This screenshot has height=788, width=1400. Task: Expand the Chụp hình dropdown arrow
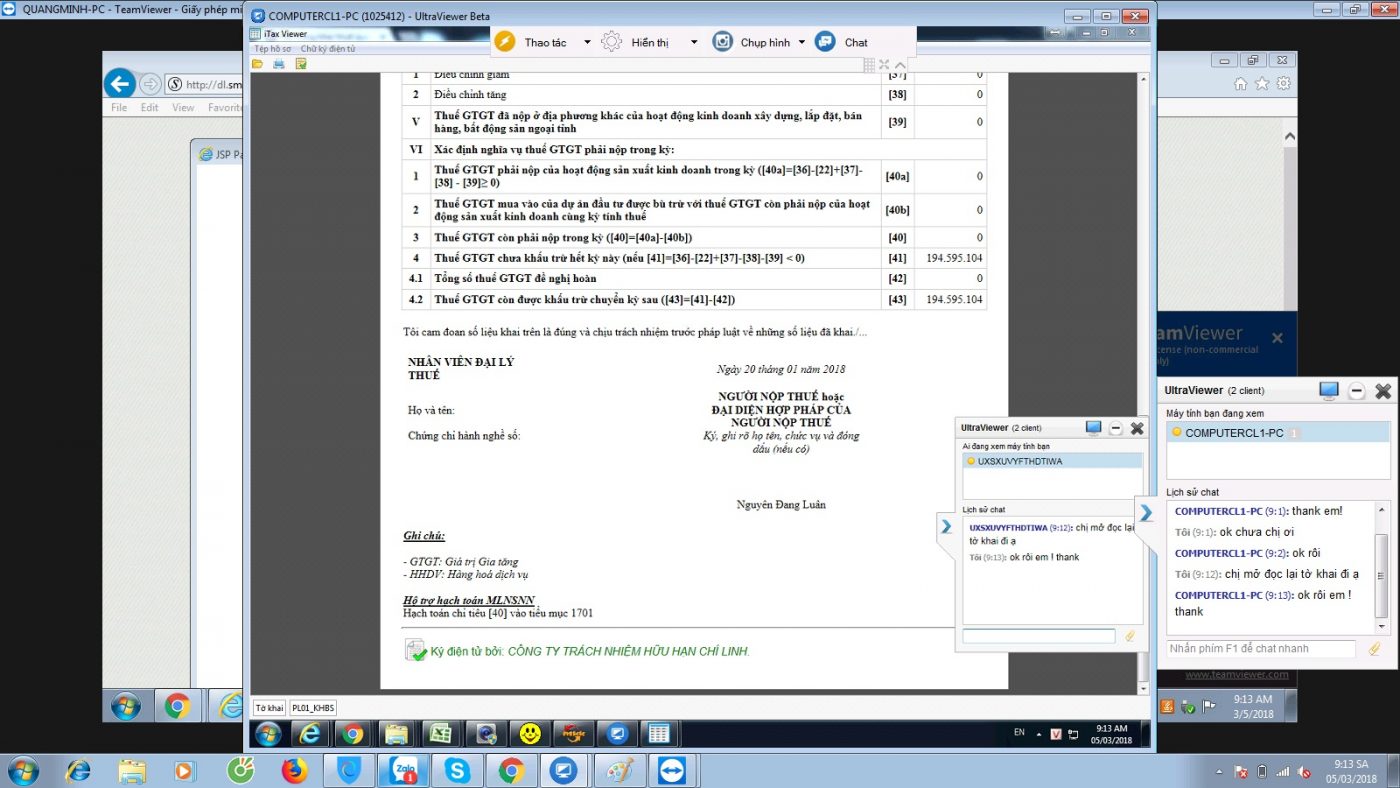tap(802, 42)
